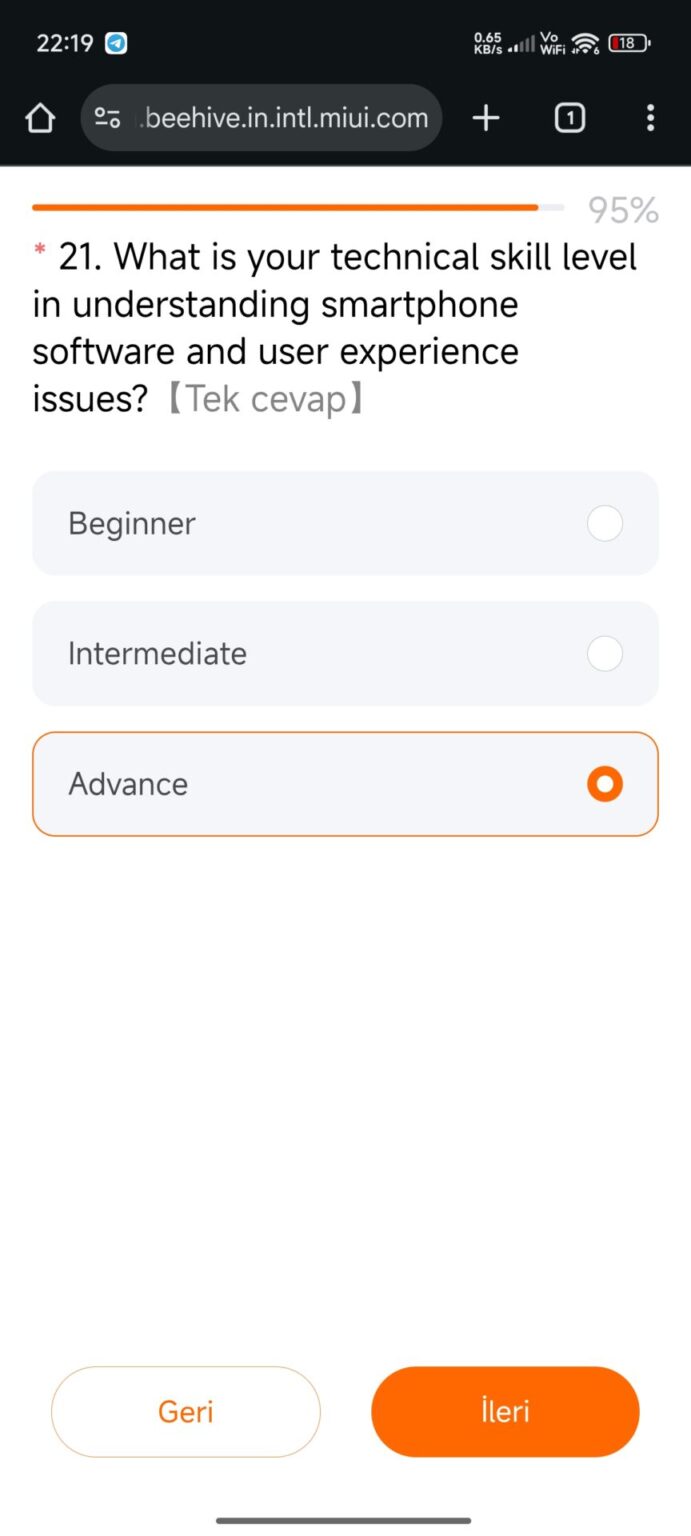Tap the highlighted Advance answer card

tap(345, 784)
